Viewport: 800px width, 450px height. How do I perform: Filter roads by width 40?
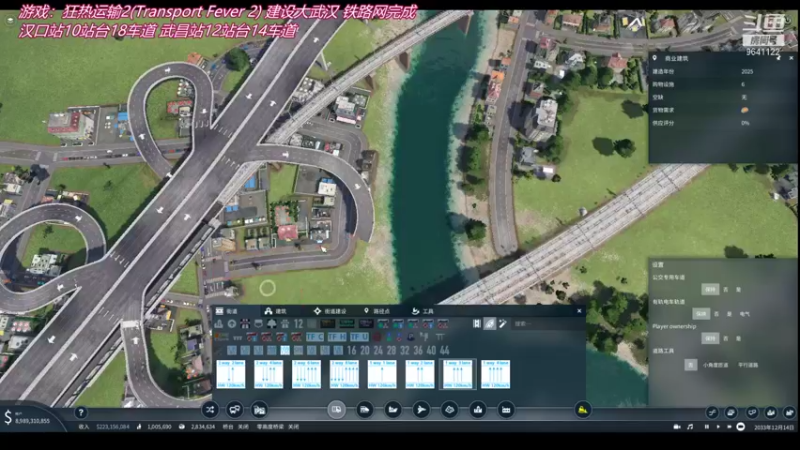pyautogui.click(x=431, y=351)
